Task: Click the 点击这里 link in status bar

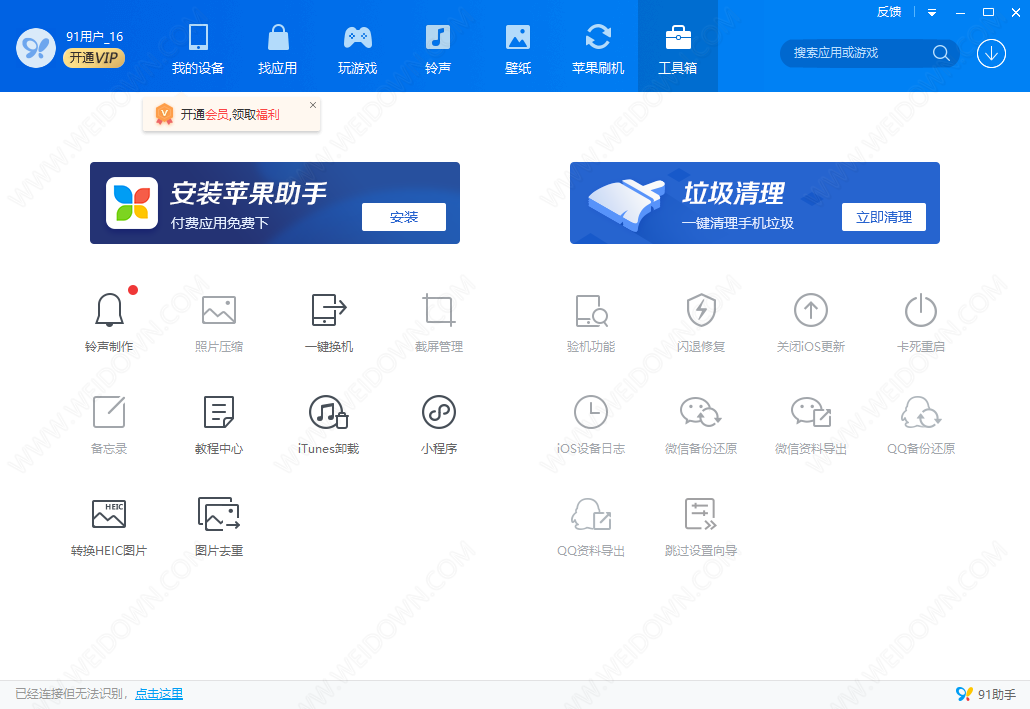Action: click(159, 694)
